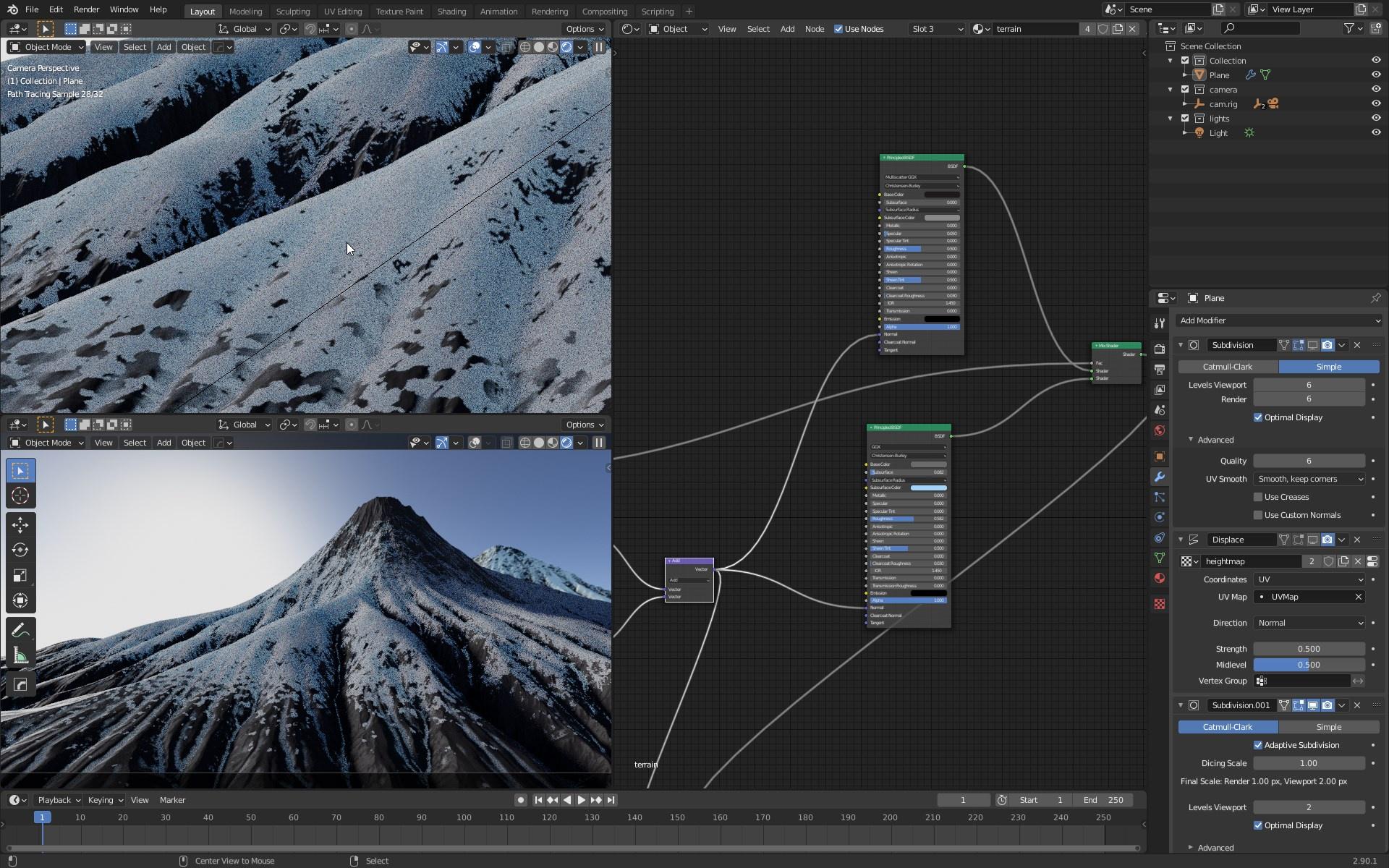Switch to the Shading workspace tab

[x=451, y=11]
